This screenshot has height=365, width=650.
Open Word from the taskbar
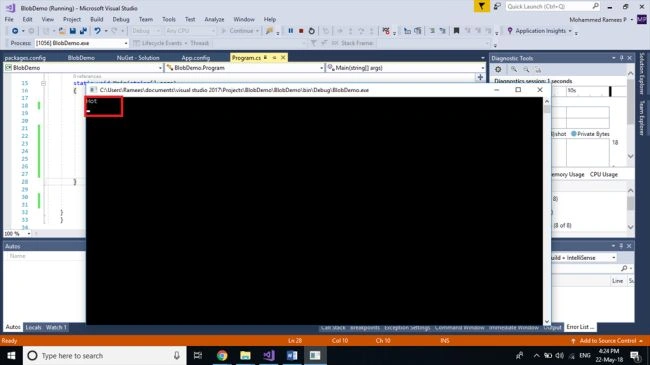point(292,355)
